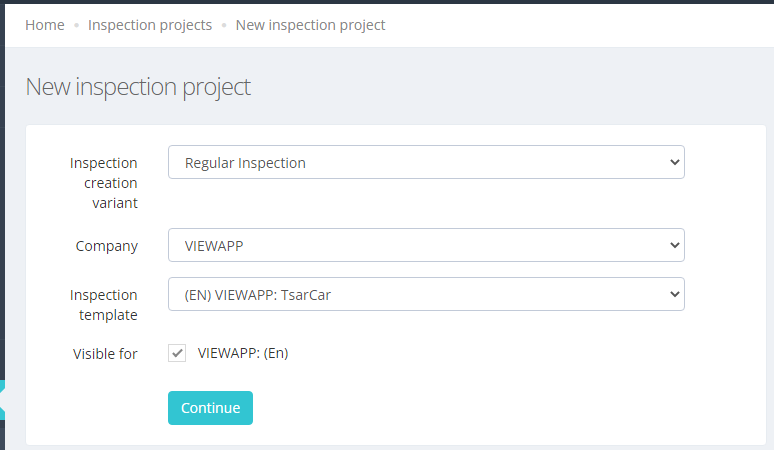Click the Company field label
Screen dimensions: 774x450
coord(107,246)
